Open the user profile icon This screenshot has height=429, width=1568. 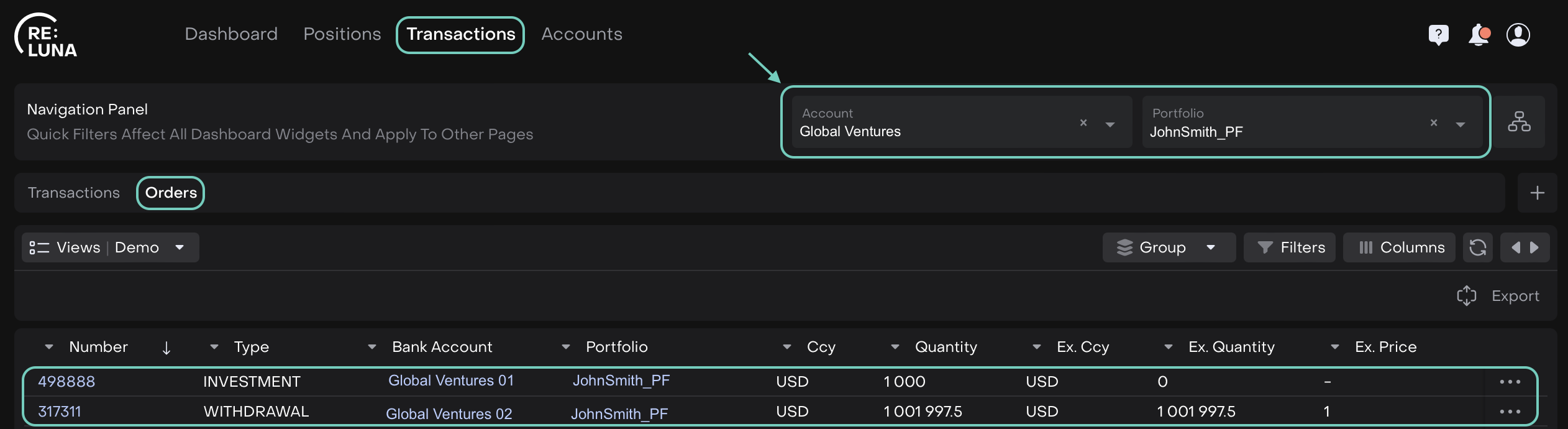pyautogui.click(x=1518, y=35)
